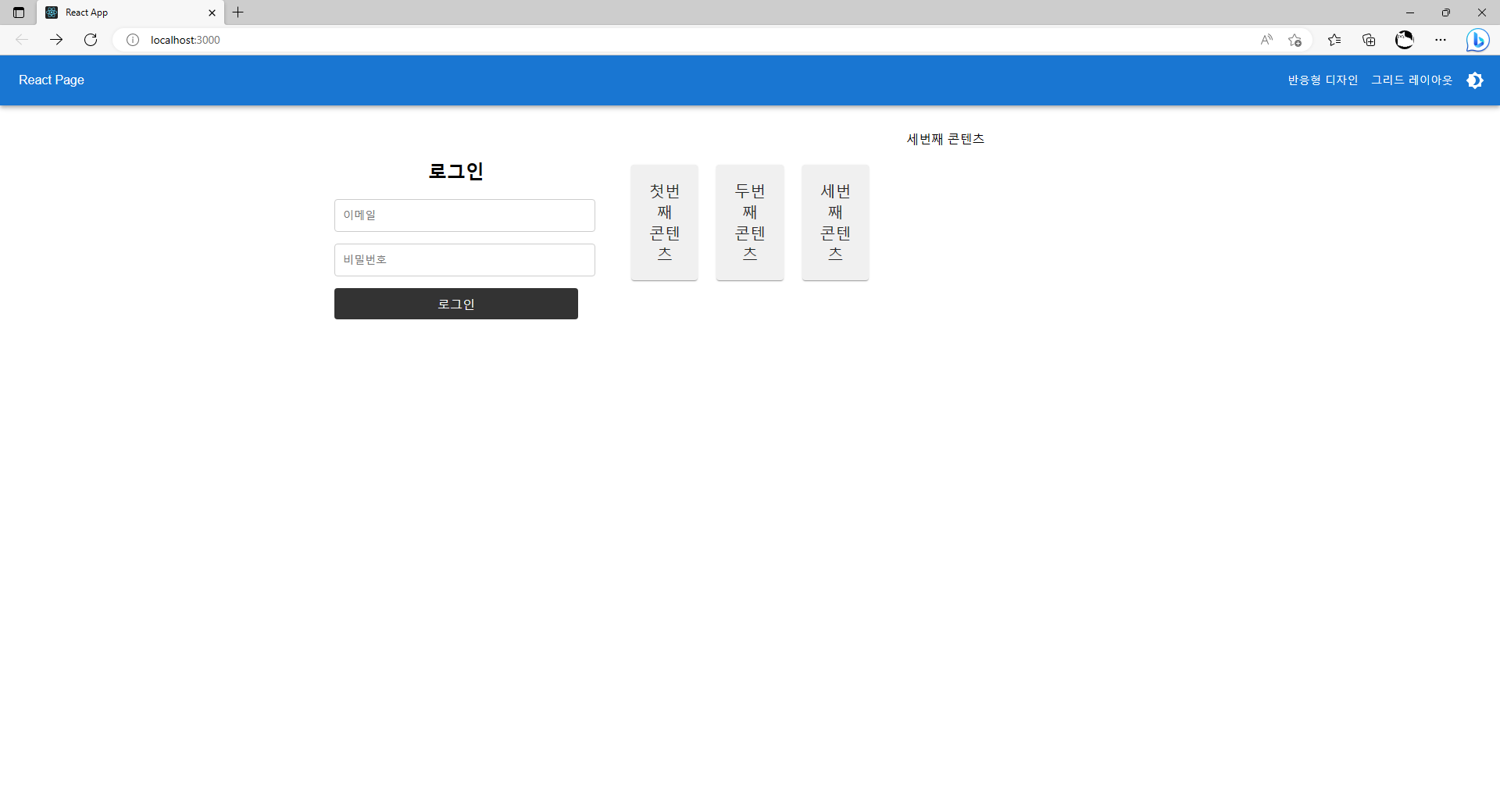
Task: Minimize the browser window
Action: 1410,12
